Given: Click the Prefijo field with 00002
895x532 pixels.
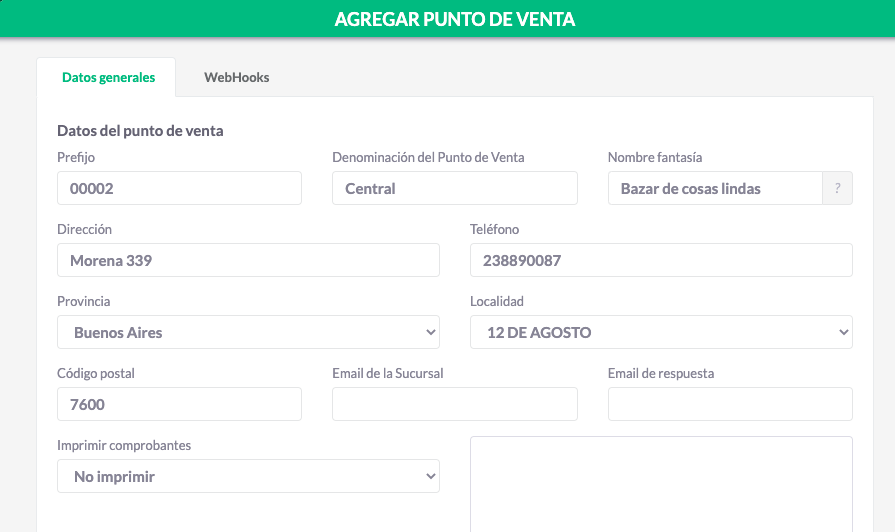Looking at the screenshot, I should (179, 188).
